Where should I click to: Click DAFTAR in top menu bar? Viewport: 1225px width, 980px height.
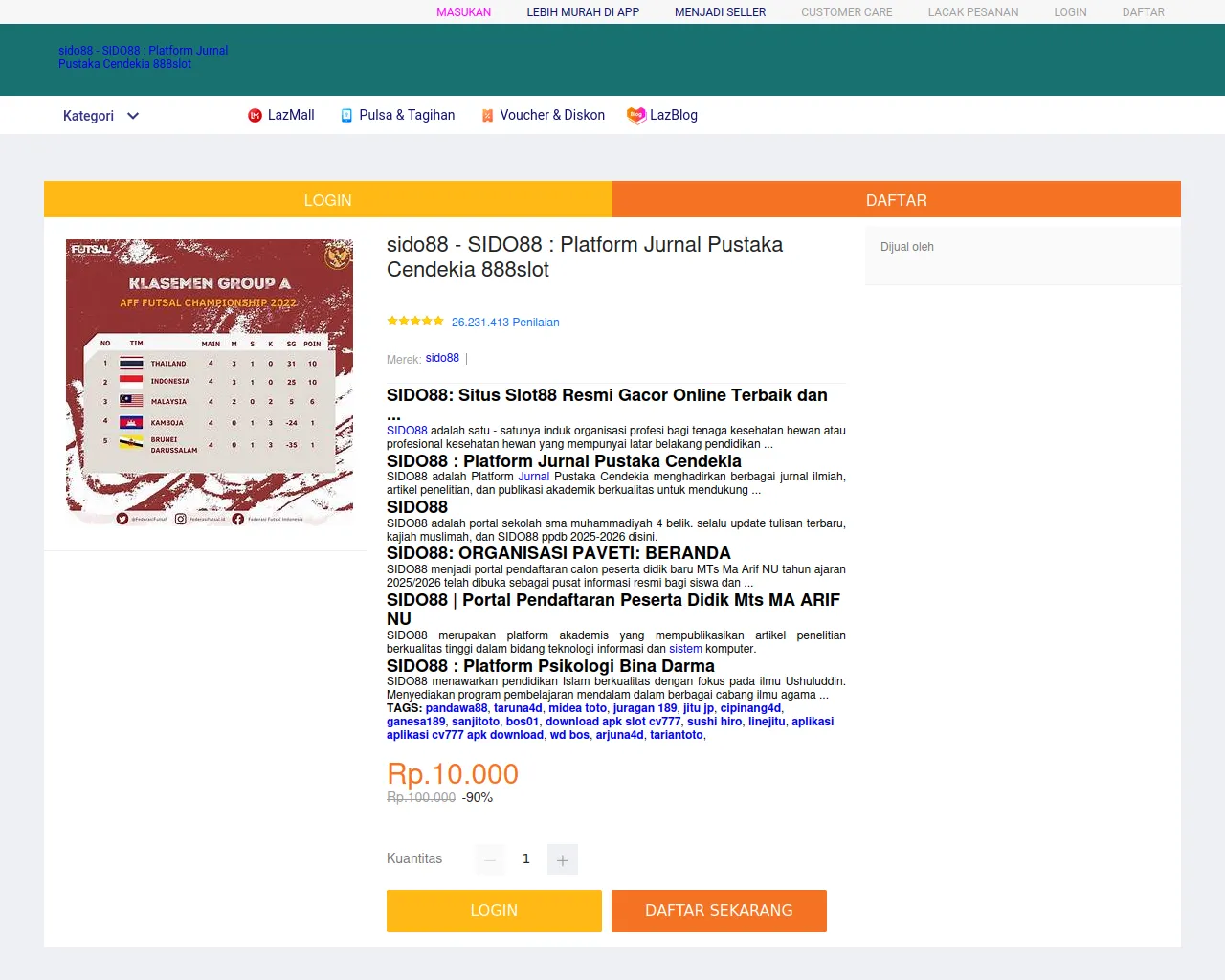pyautogui.click(x=1144, y=12)
